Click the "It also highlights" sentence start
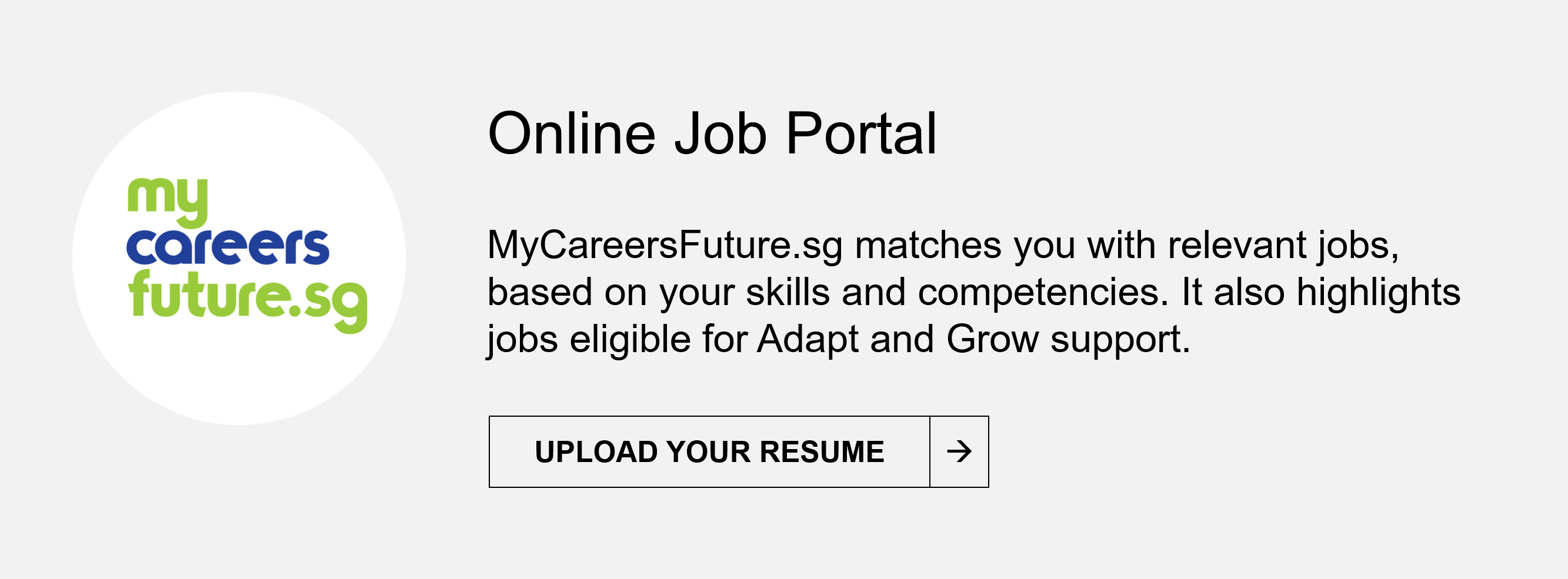Viewport: 1568px width, 579px height. (x=1320, y=293)
